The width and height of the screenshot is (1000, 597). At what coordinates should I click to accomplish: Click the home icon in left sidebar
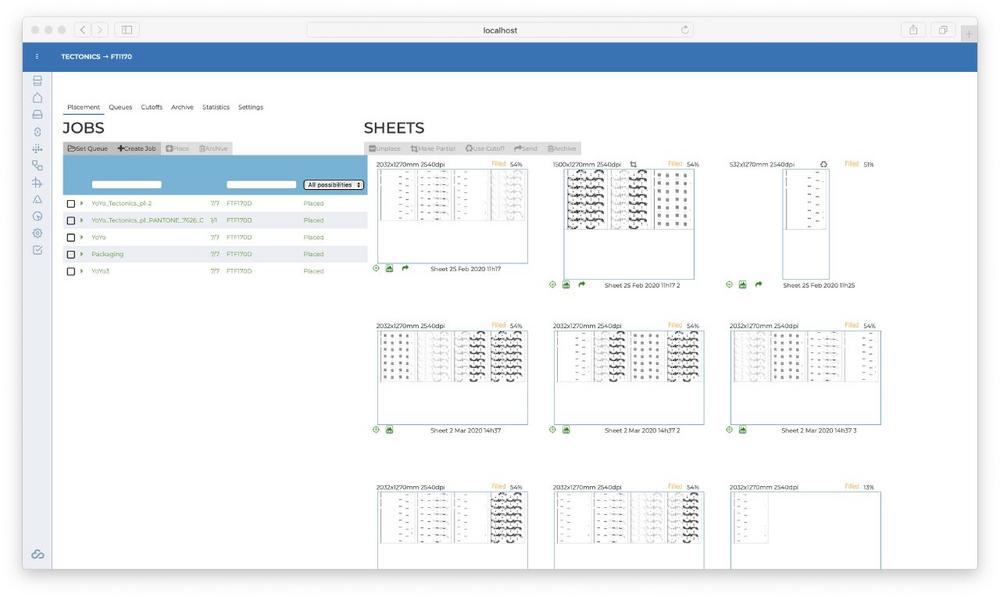[37, 98]
